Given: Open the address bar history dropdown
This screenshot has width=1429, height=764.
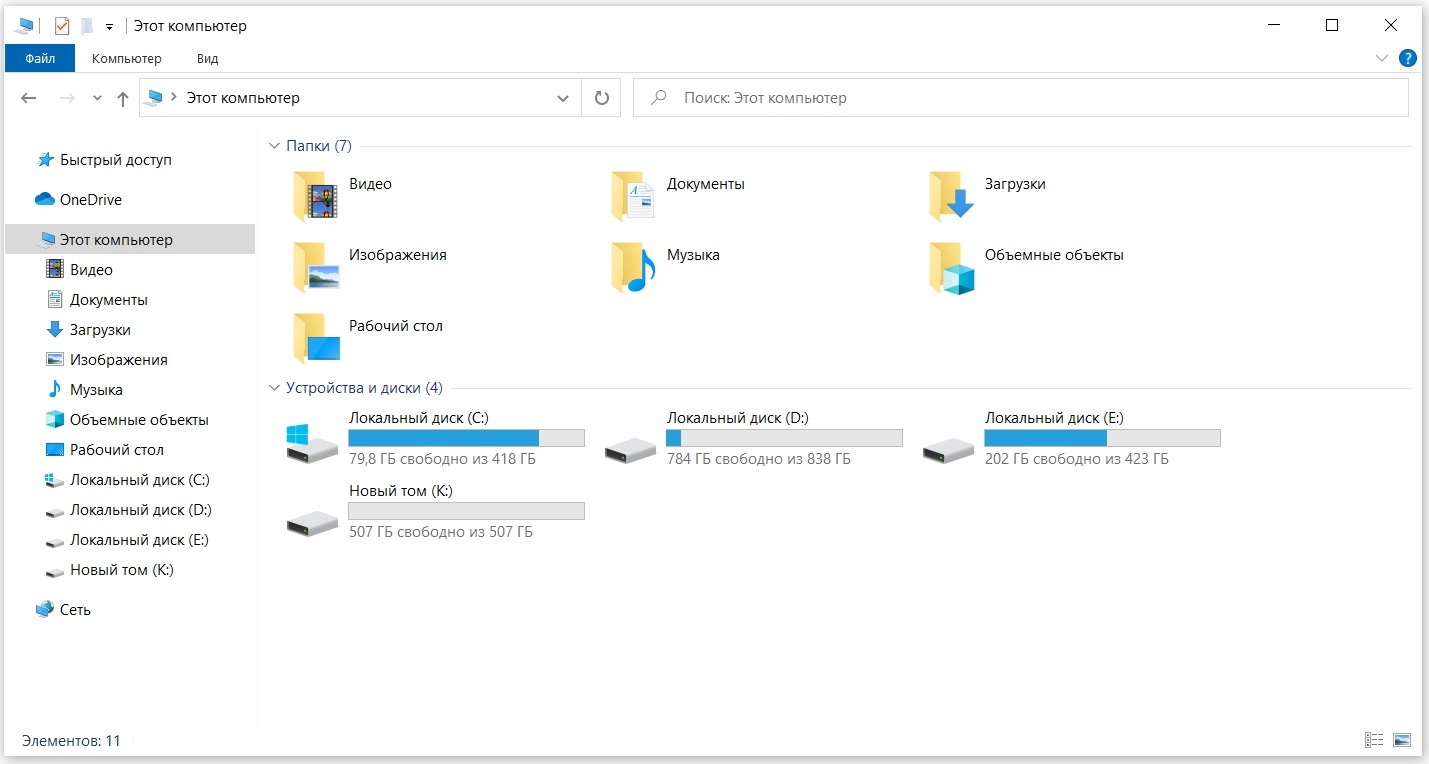Looking at the screenshot, I should tap(562, 98).
